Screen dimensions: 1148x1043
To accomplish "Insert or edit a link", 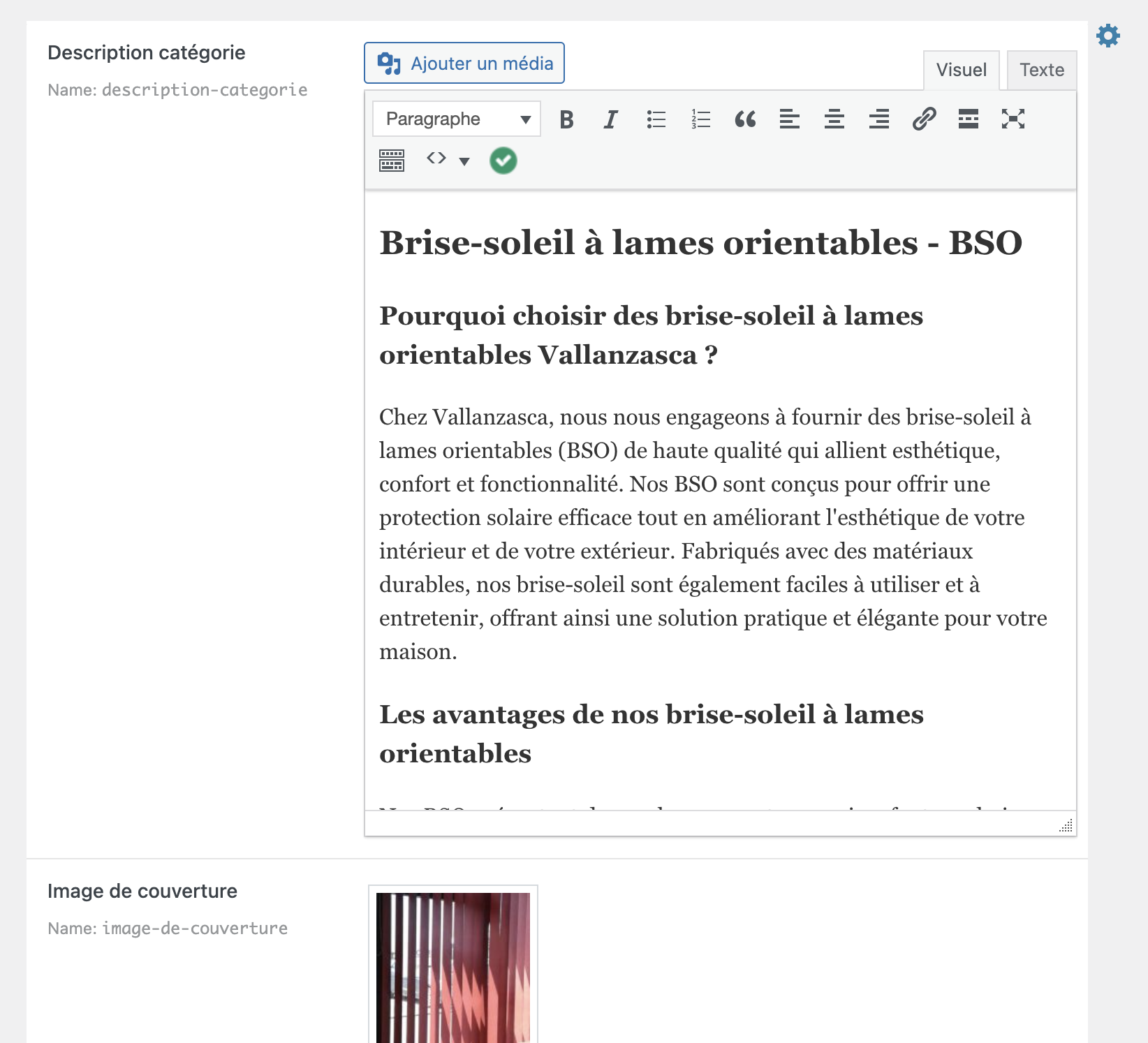I will [x=924, y=119].
